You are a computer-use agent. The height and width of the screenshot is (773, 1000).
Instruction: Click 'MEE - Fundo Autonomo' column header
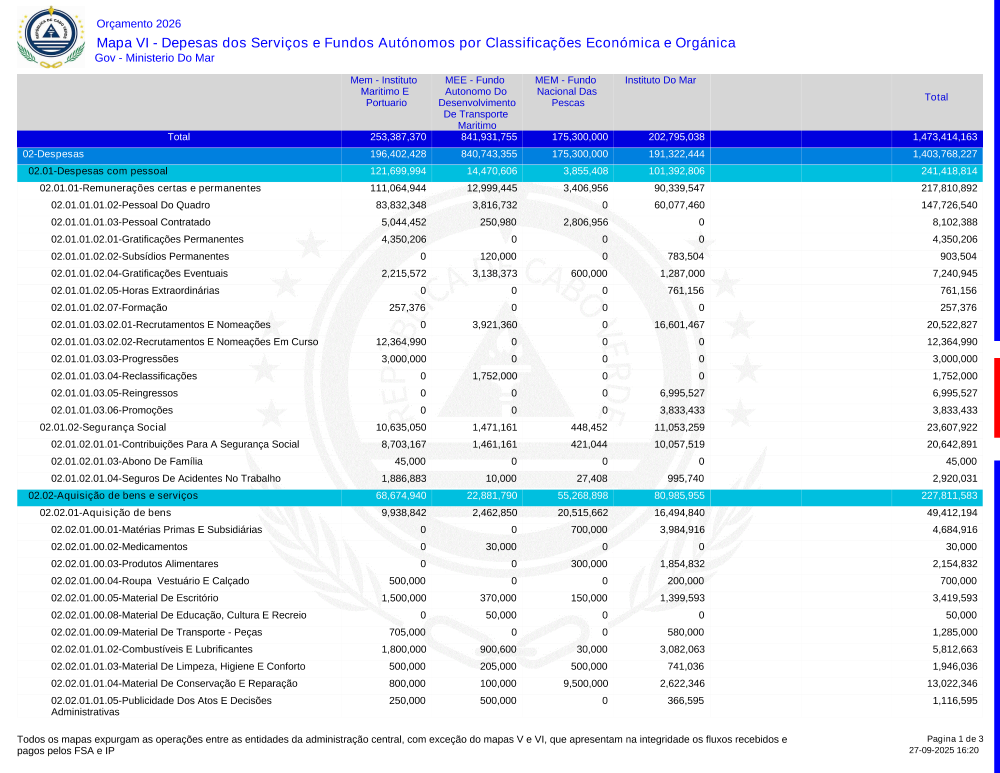point(476,102)
